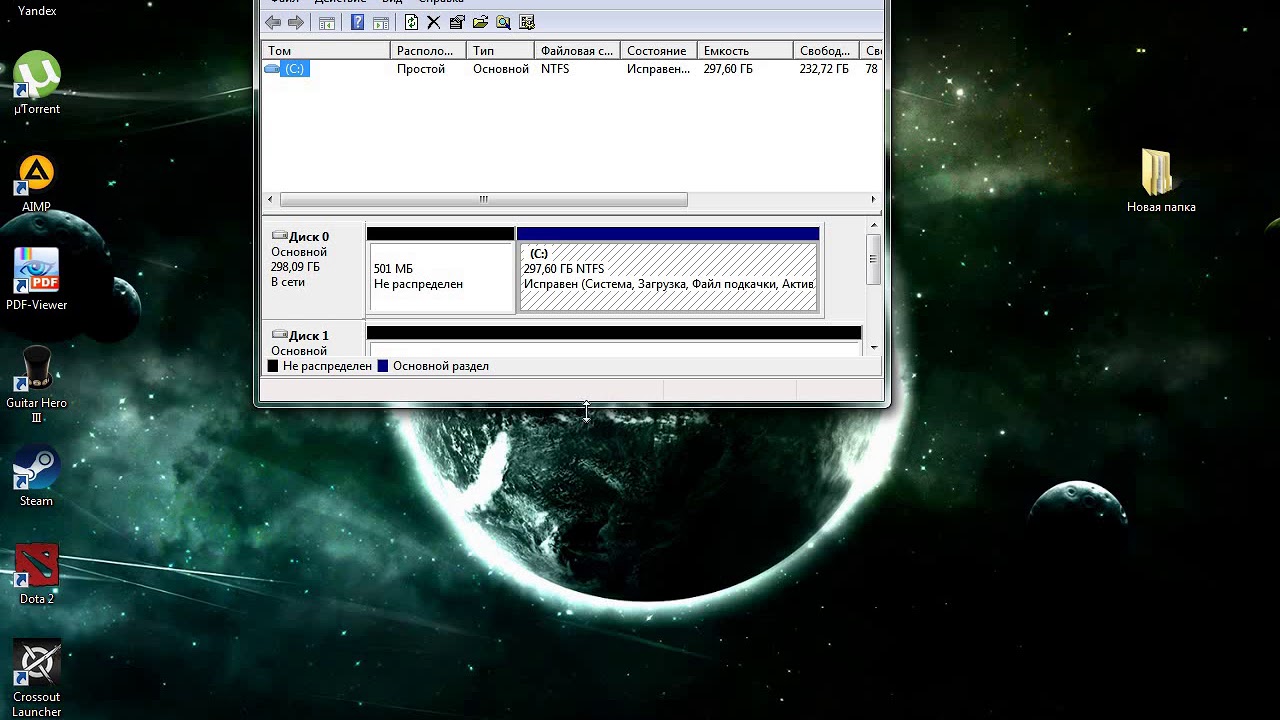Click the Back arrow in the toolbar
The image size is (1280, 720).
tap(273, 22)
